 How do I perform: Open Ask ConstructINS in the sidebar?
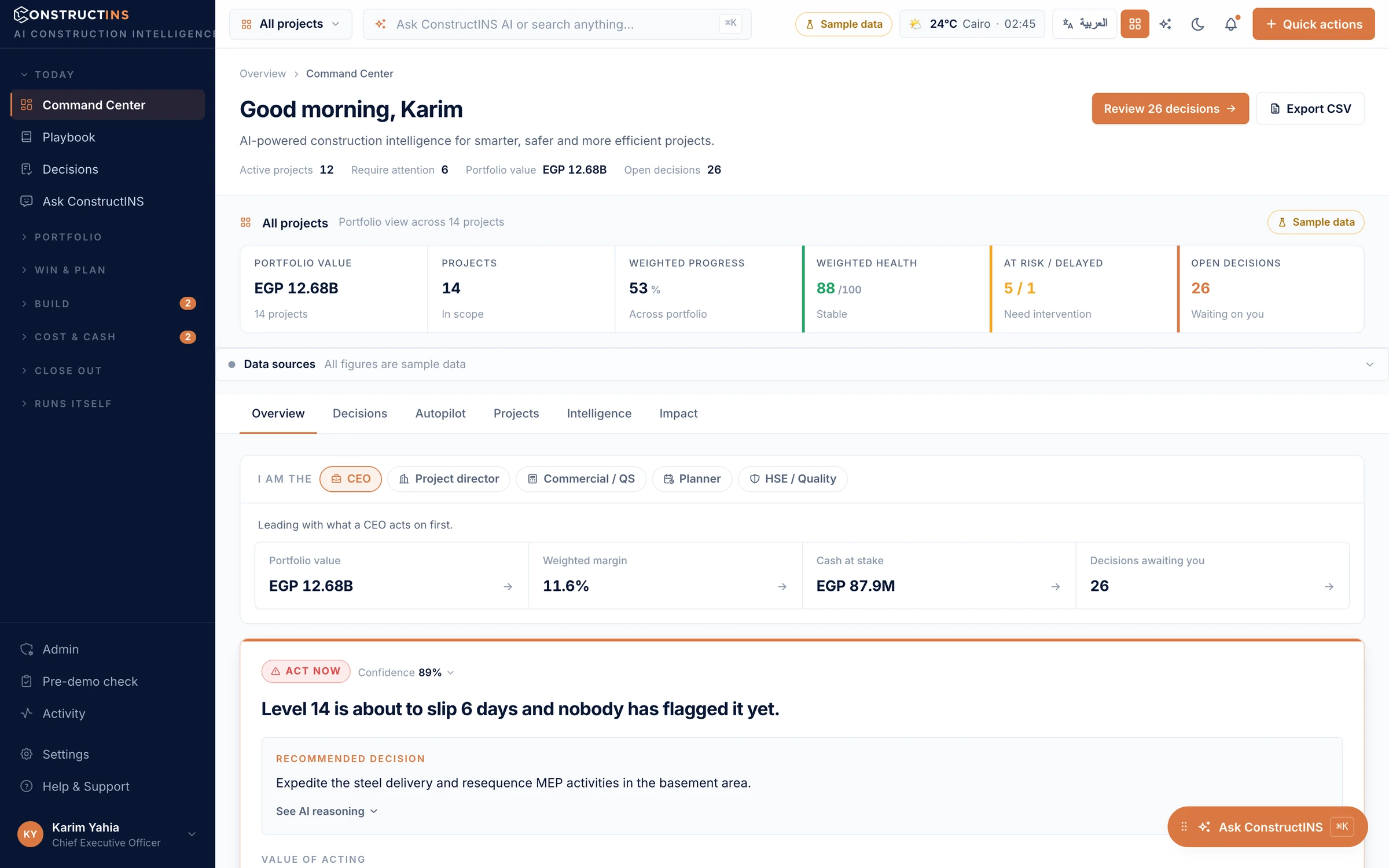pyautogui.click(x=108, y=201)
